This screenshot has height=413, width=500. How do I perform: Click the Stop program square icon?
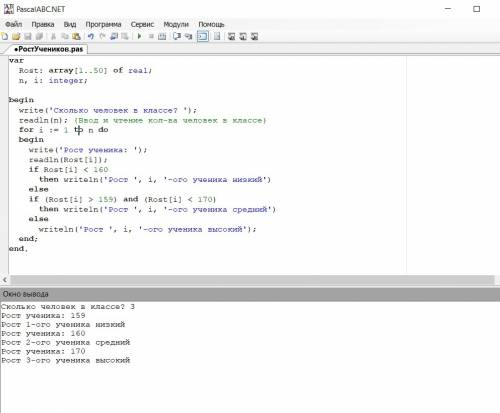pos(151,36)
